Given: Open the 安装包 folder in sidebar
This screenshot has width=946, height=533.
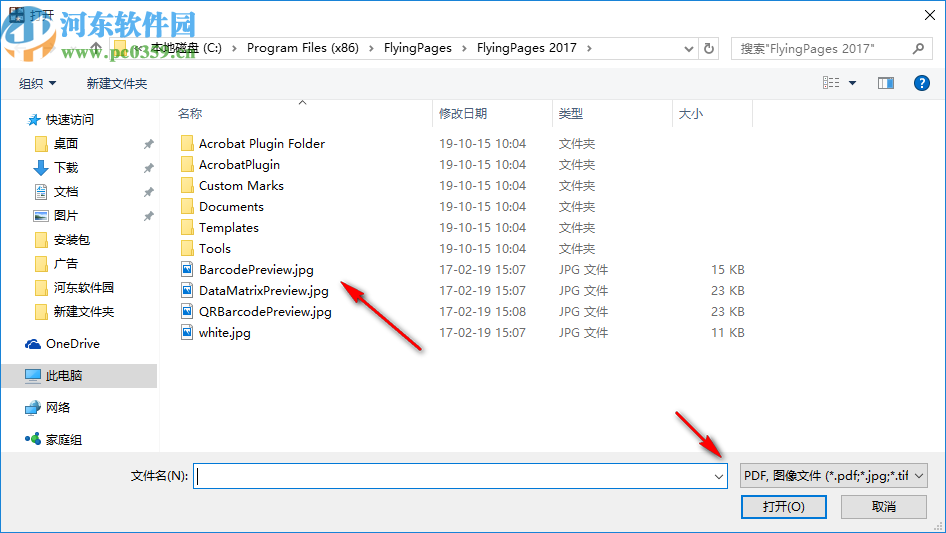Looking at the screenshot, I should (71, 240).
